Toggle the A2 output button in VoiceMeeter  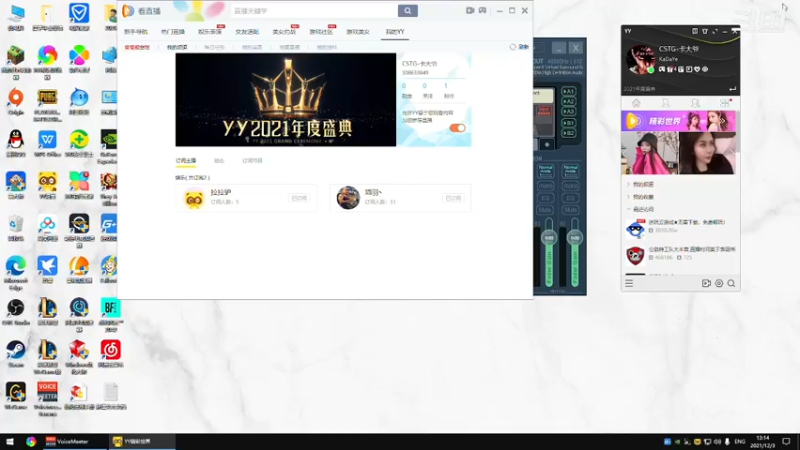click(x=568, y=102)
